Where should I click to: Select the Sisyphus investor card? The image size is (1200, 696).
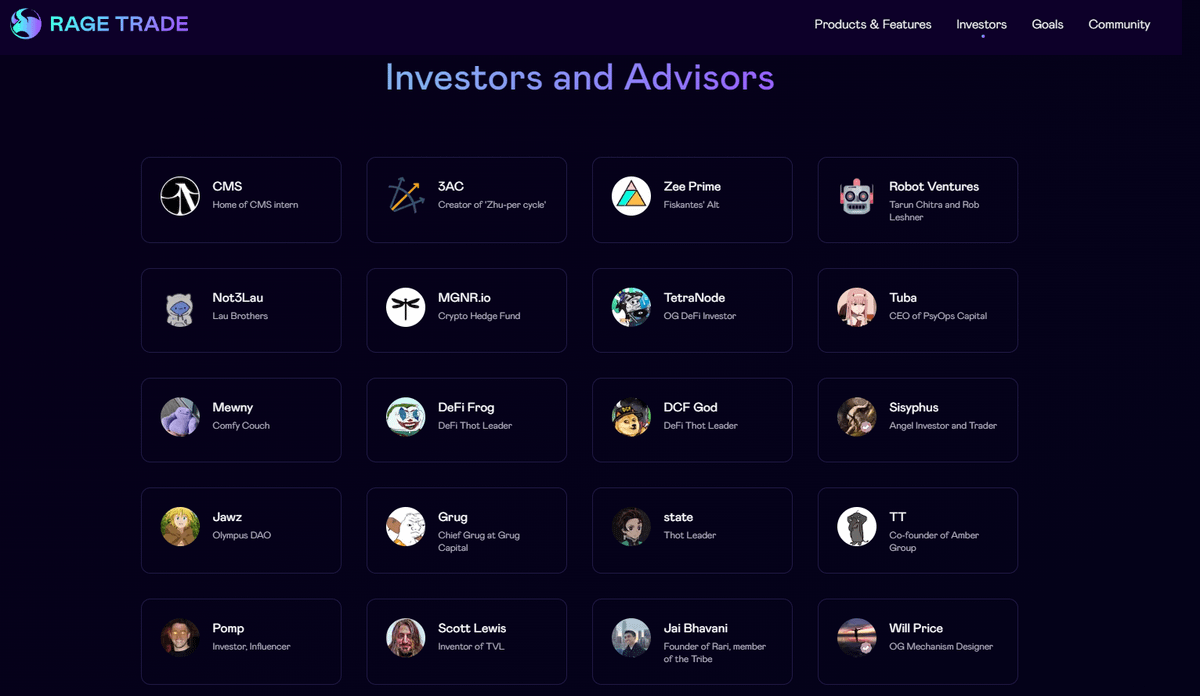917,420
